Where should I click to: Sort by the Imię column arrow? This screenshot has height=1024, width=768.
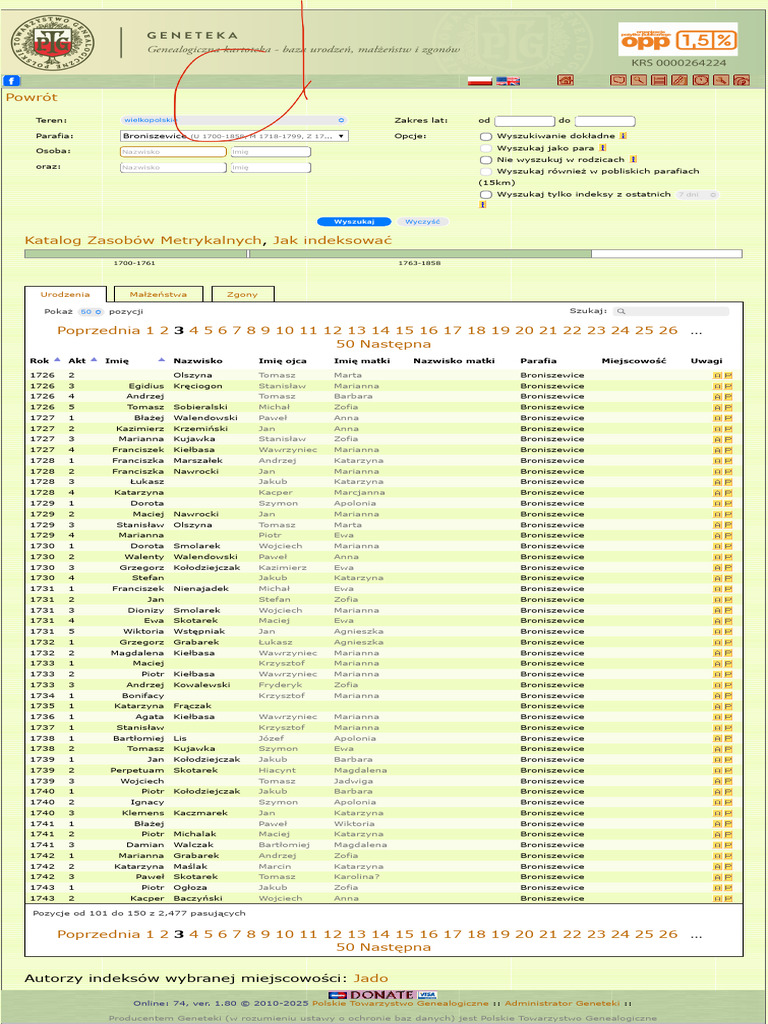161,360
